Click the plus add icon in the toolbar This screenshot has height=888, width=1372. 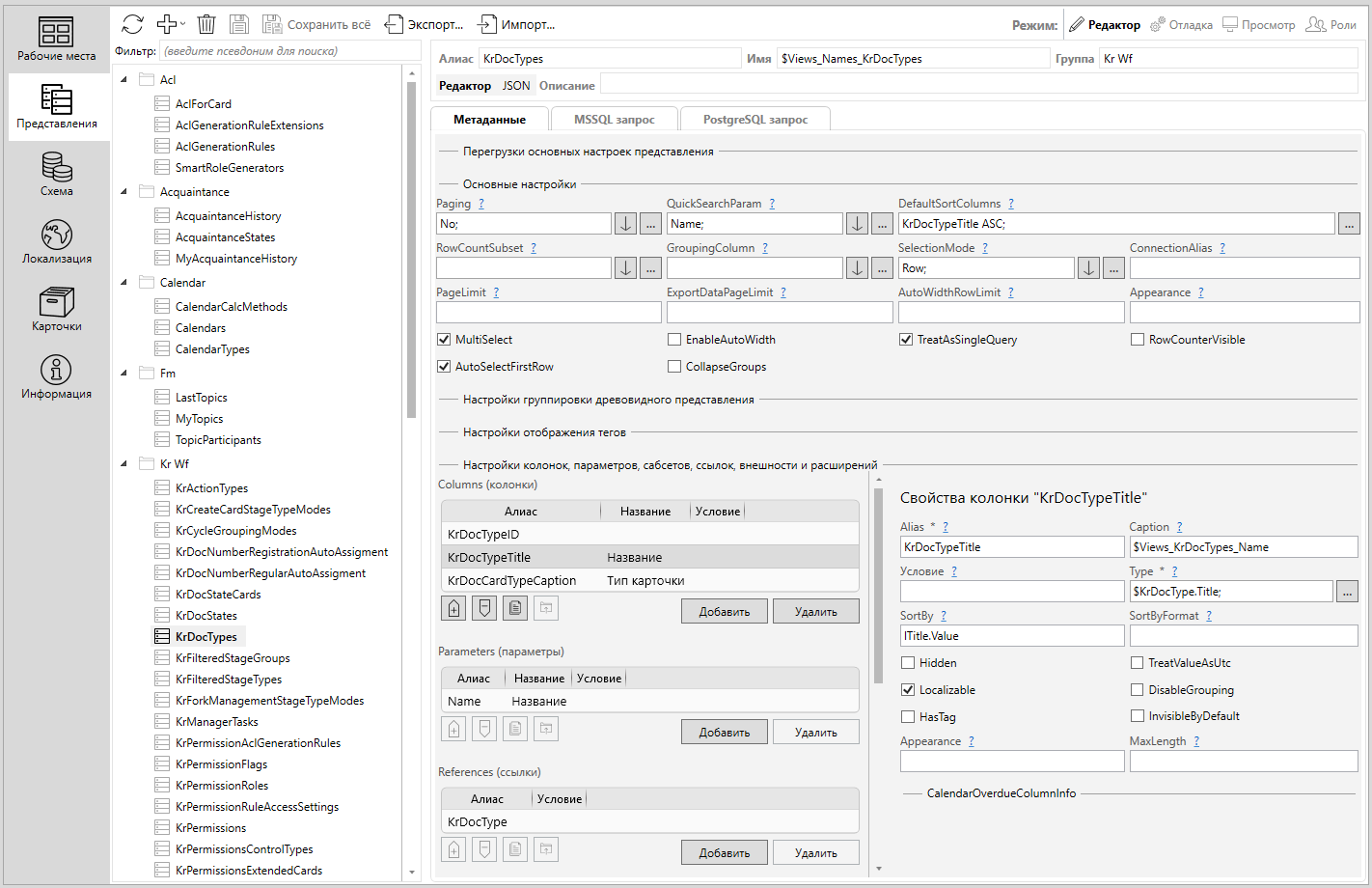[167, 24]
